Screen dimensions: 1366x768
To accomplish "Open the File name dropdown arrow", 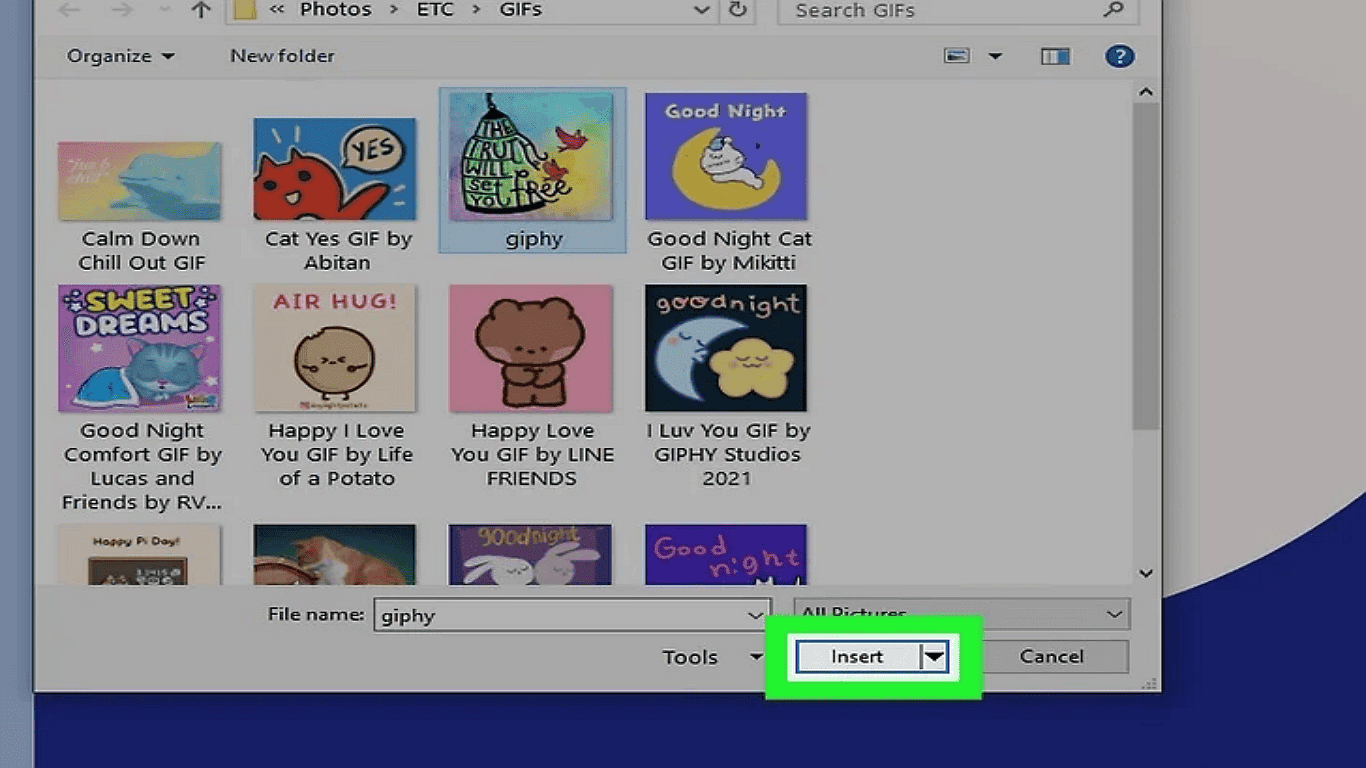I will [757, 615].
